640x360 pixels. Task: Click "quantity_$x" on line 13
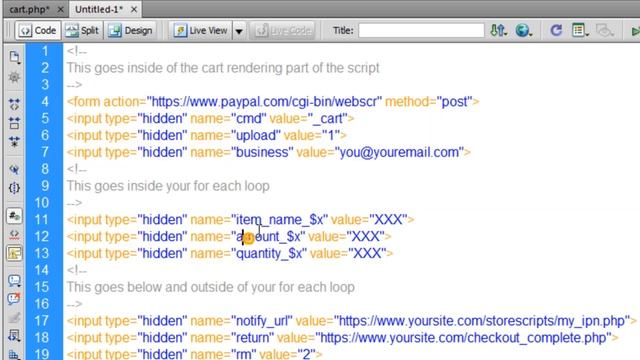[269, 253]
